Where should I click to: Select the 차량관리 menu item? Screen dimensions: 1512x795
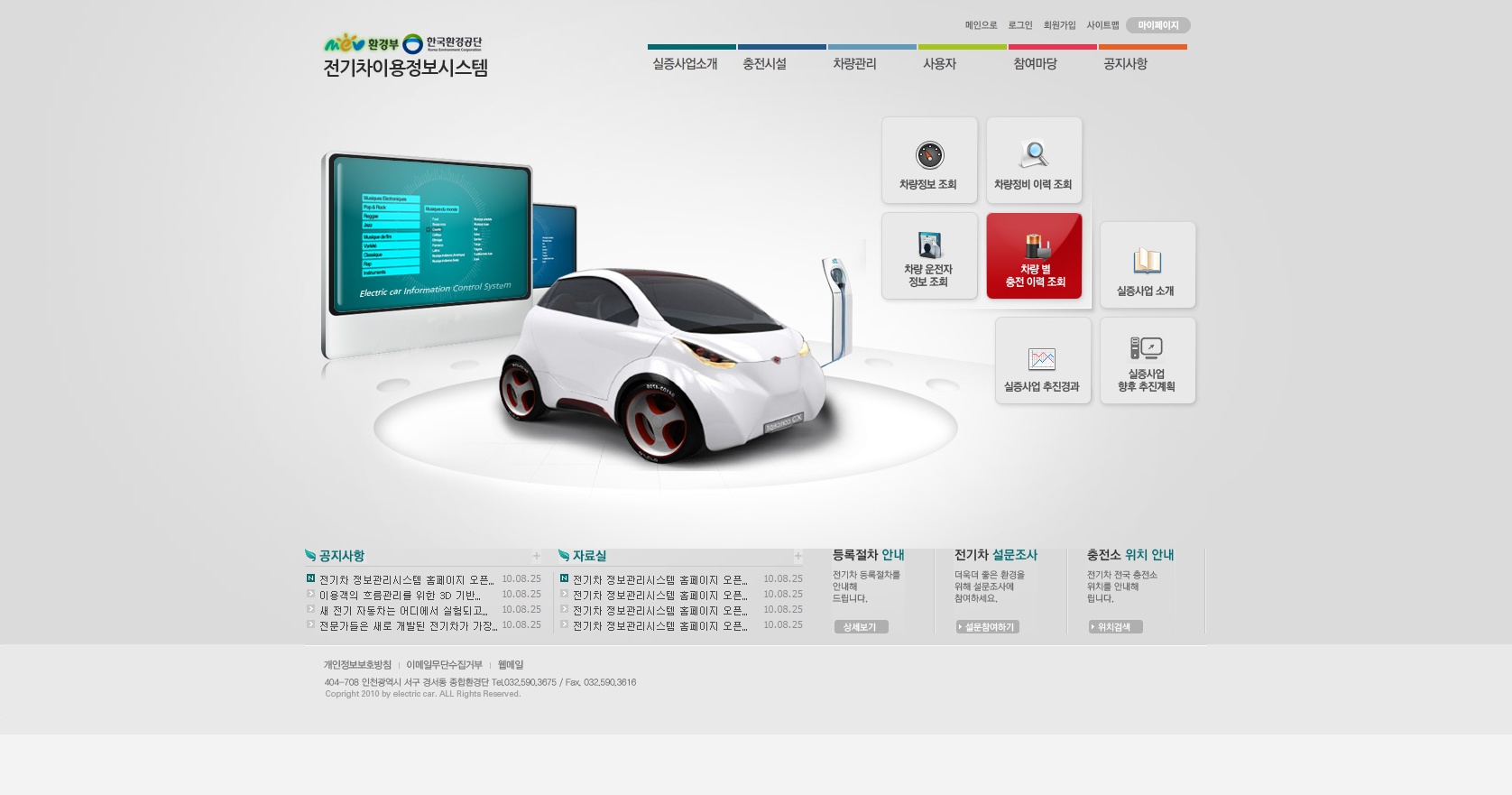(854, 64)
